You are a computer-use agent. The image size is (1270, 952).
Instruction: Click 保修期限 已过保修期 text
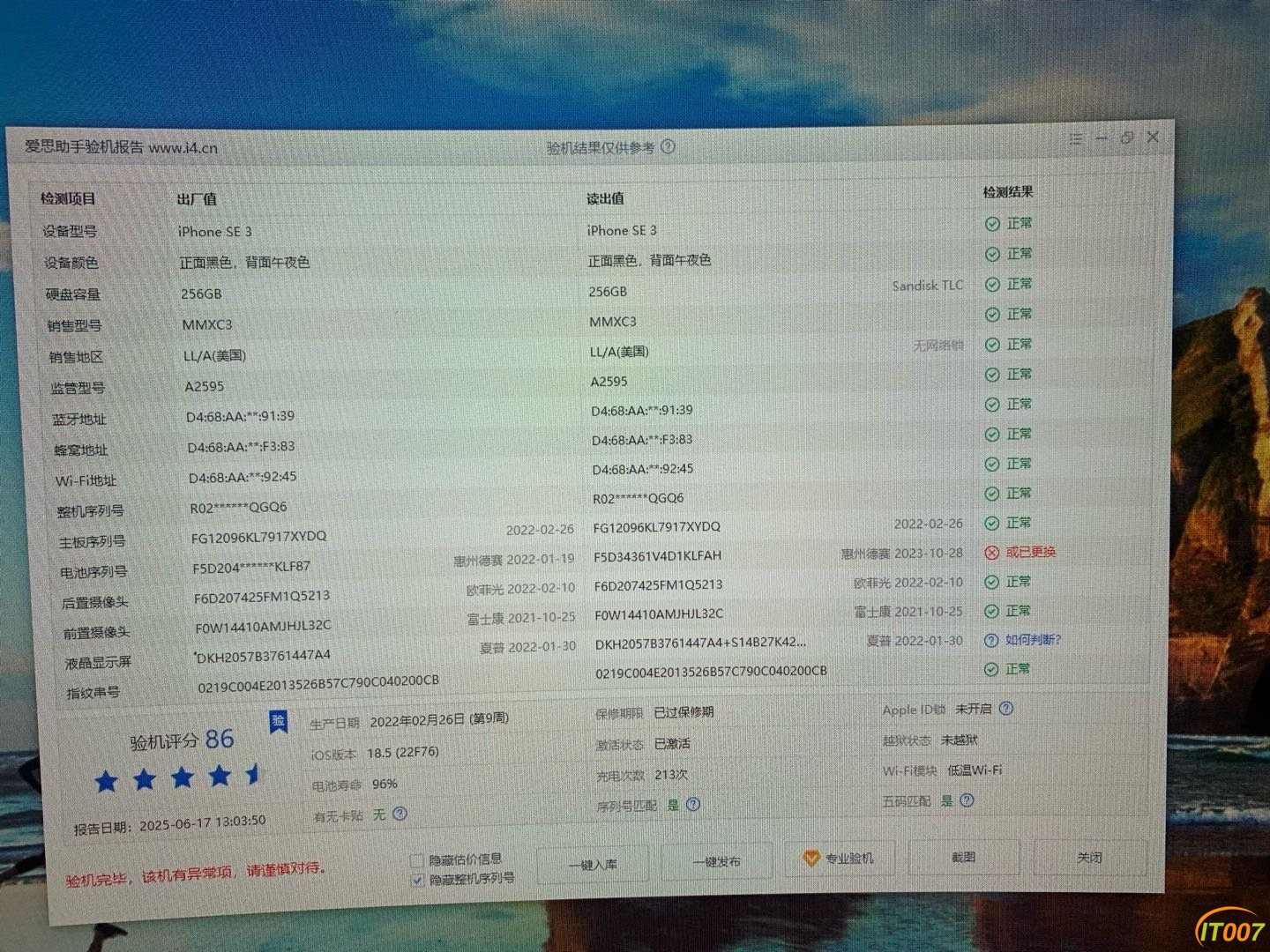coord(654,713)
